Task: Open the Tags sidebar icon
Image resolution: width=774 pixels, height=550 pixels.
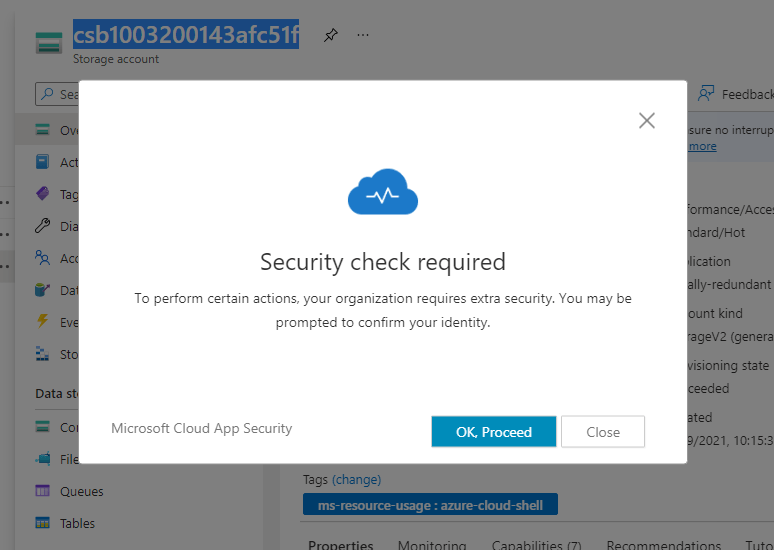Action: tap(42, 194)
